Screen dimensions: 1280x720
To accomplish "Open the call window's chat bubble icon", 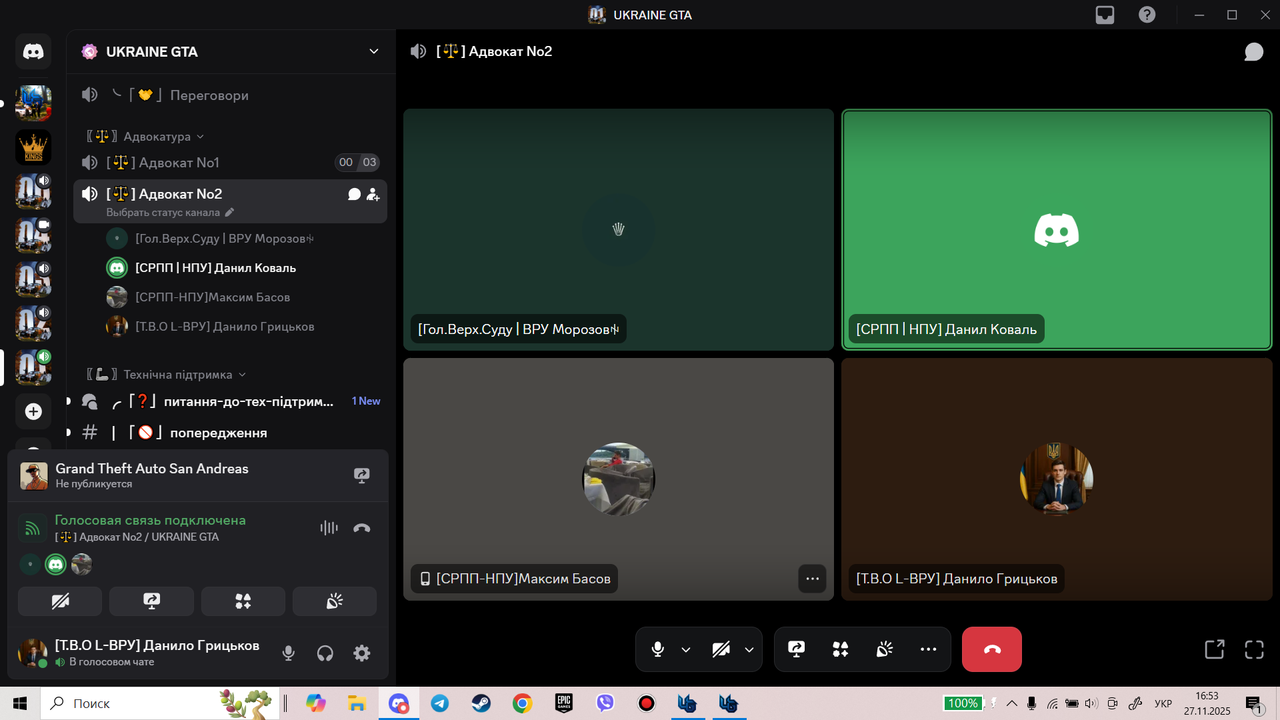I will [x=1254, y=52].
